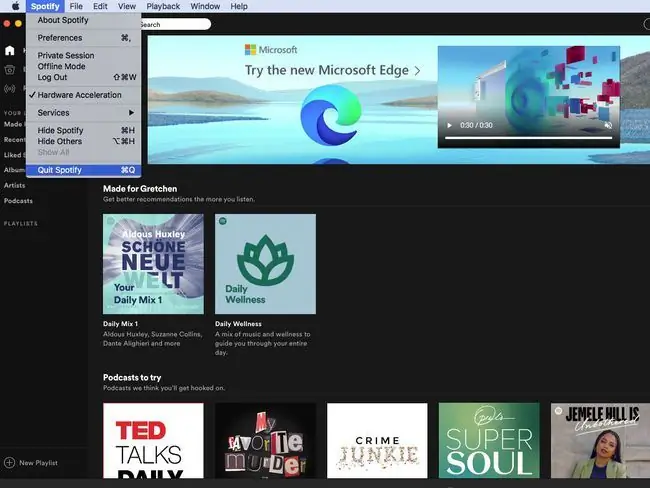Click the Spotify menu bar title
650x488 pixels.
click(45, 6)
